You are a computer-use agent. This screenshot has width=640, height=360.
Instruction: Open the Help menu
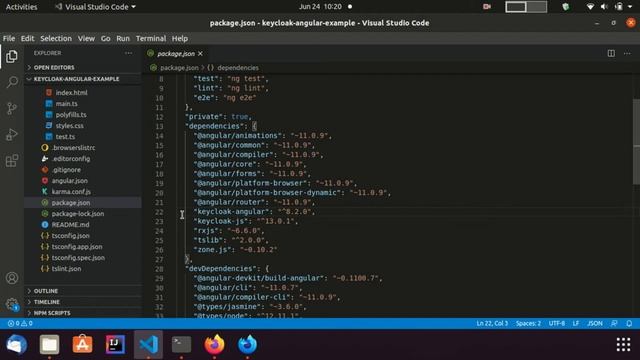click(180, 38)
